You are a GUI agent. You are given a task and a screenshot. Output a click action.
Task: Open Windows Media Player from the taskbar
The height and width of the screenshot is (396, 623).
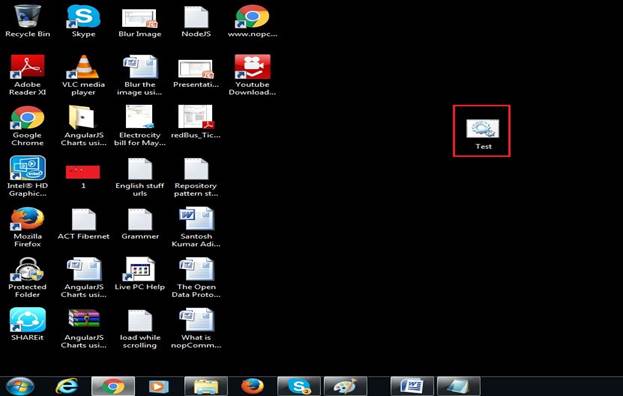pyautogui.click(x=159, y=386)
